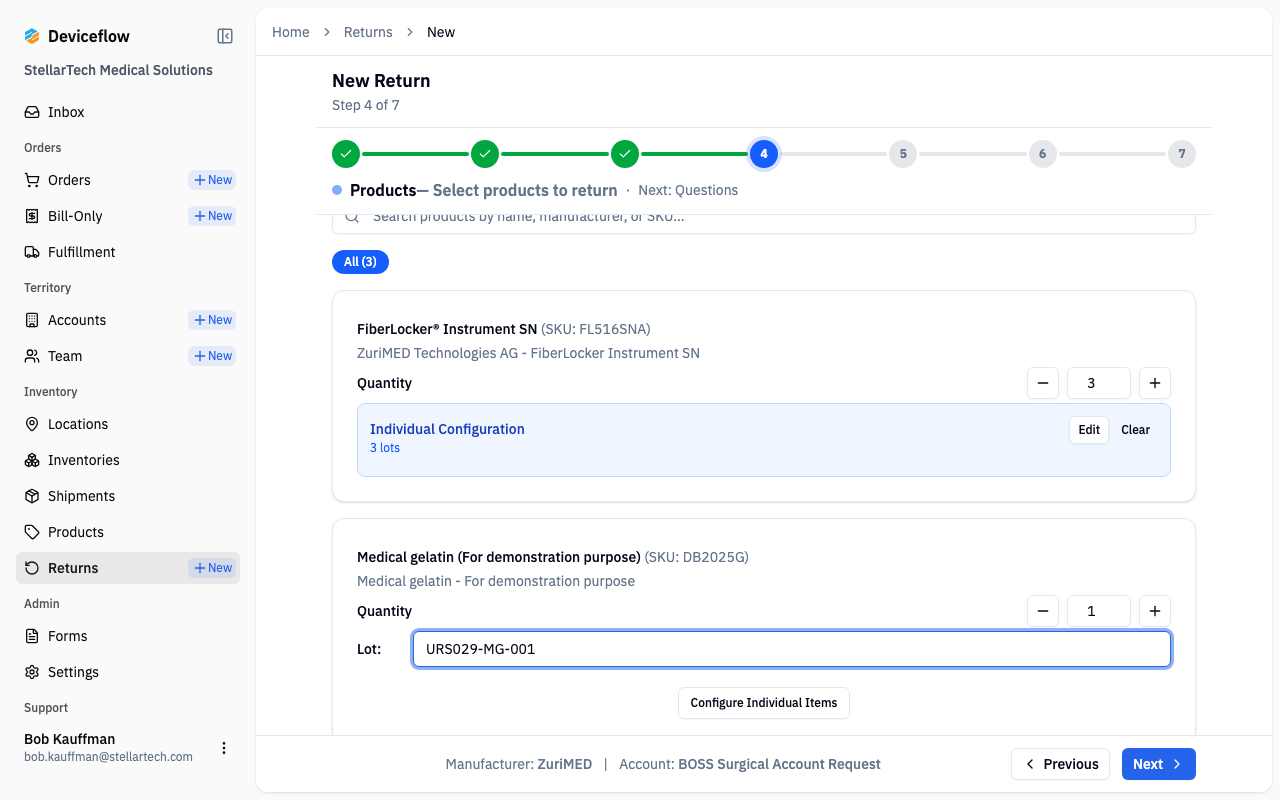Open Shipments in sidebar
1280x800 pixels.
(128, 496)
